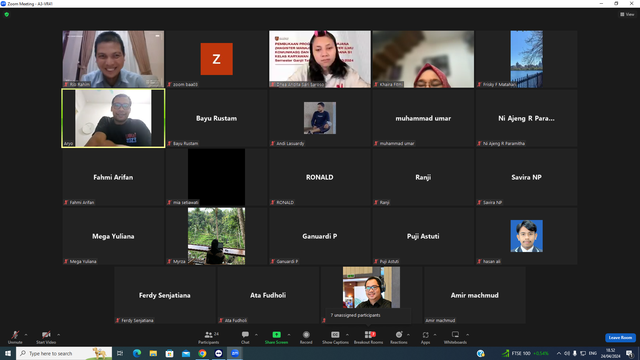Open the Participants panel
640x360 pixels.
[x=209, y=337]
